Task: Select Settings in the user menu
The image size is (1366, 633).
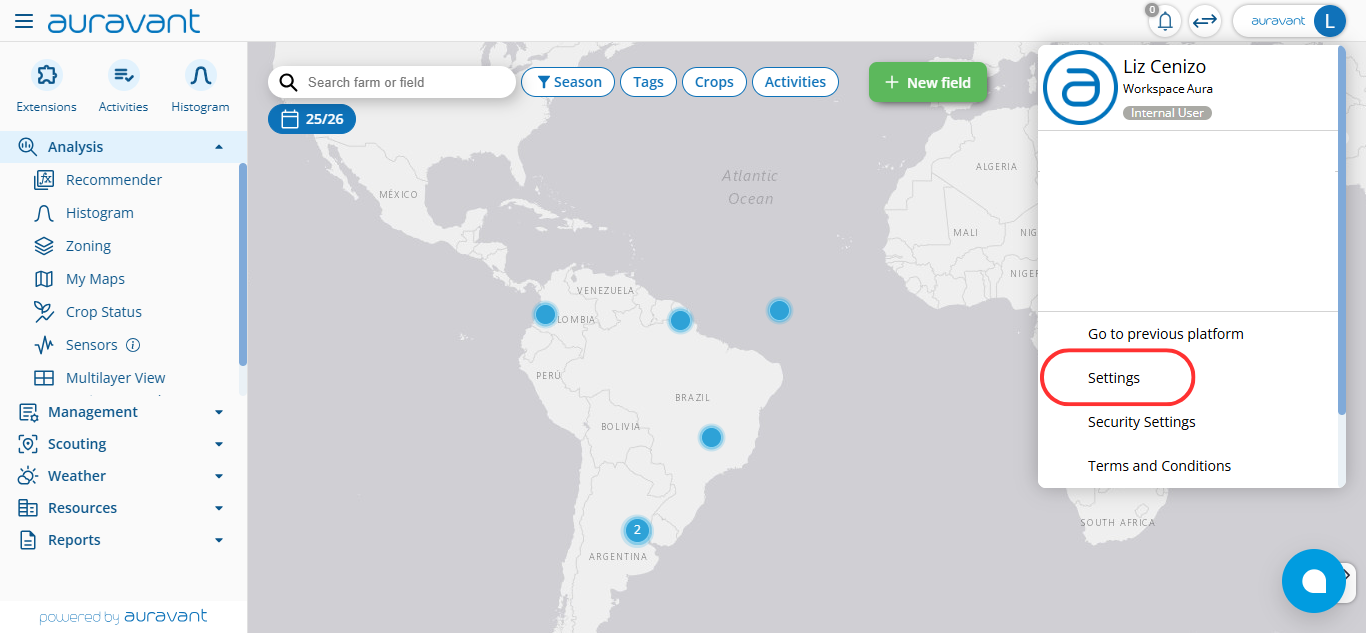Action: [1114, 378]
